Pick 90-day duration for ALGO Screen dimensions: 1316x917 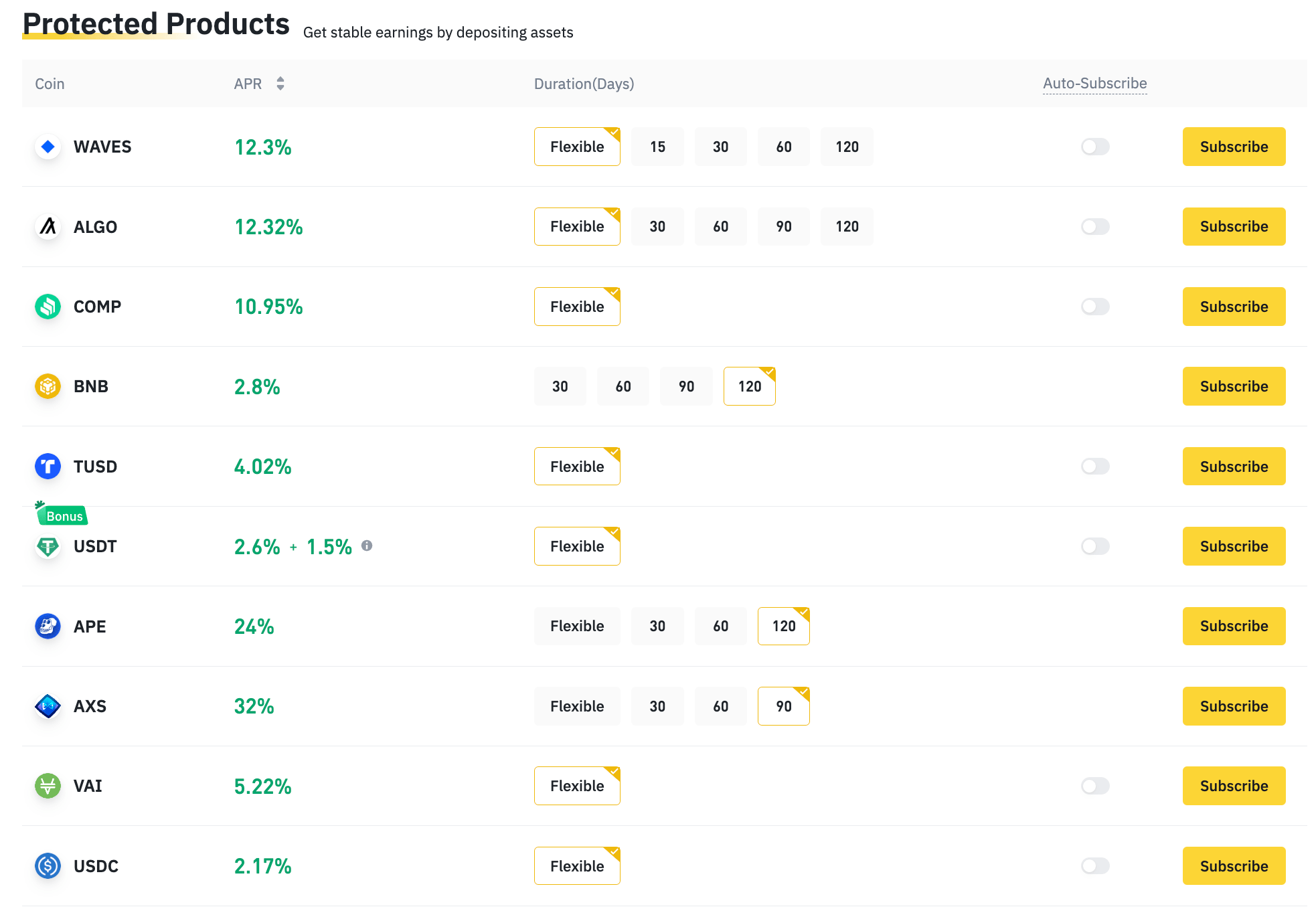click(784, 226)
